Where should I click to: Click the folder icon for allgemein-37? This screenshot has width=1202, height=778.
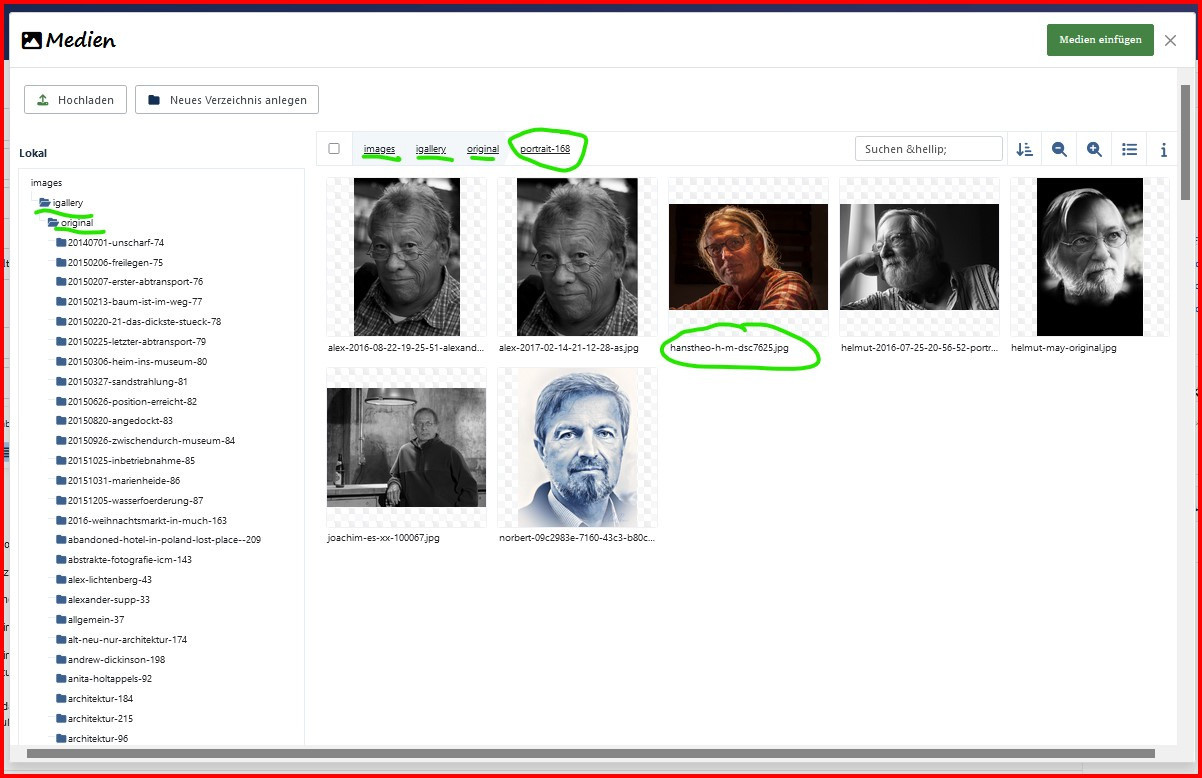[61, 620]
